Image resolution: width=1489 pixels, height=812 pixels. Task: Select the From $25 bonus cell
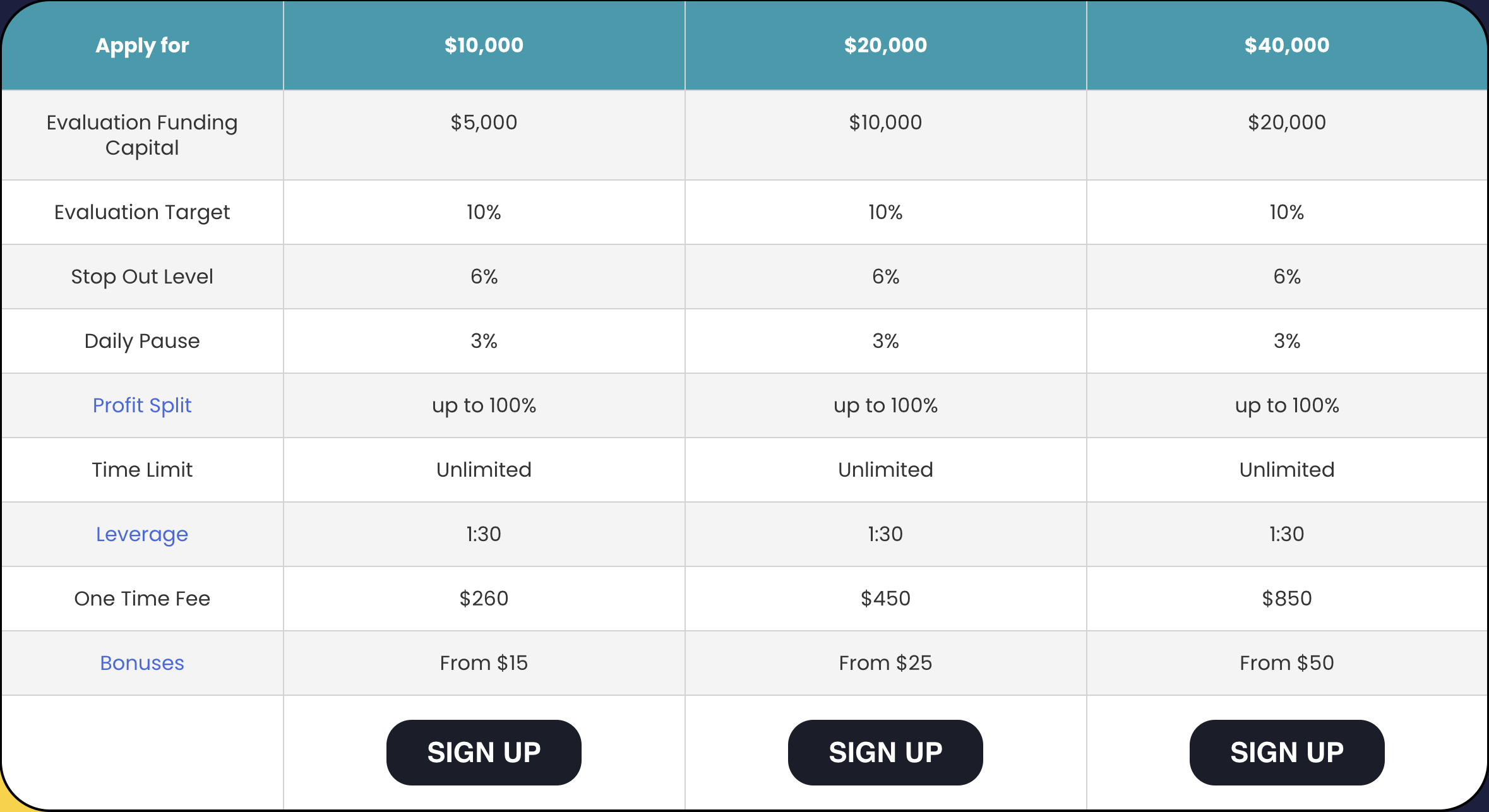point(885,663)
